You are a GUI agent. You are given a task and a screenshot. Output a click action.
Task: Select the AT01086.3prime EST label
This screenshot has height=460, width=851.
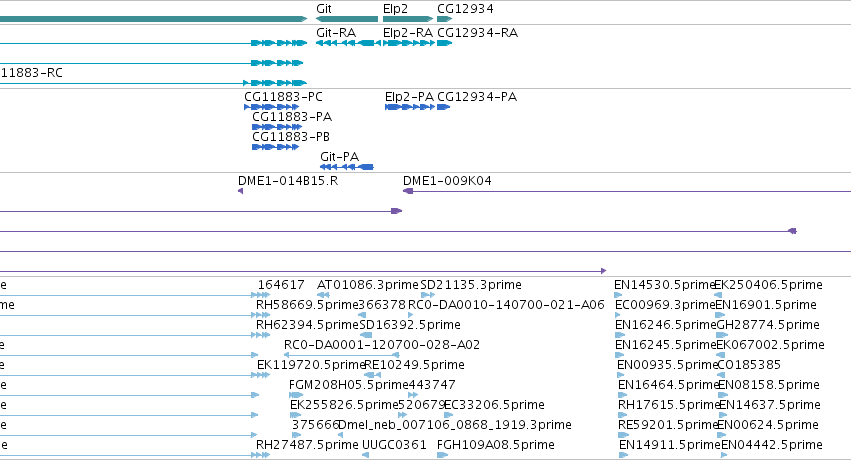click(368, 285)
